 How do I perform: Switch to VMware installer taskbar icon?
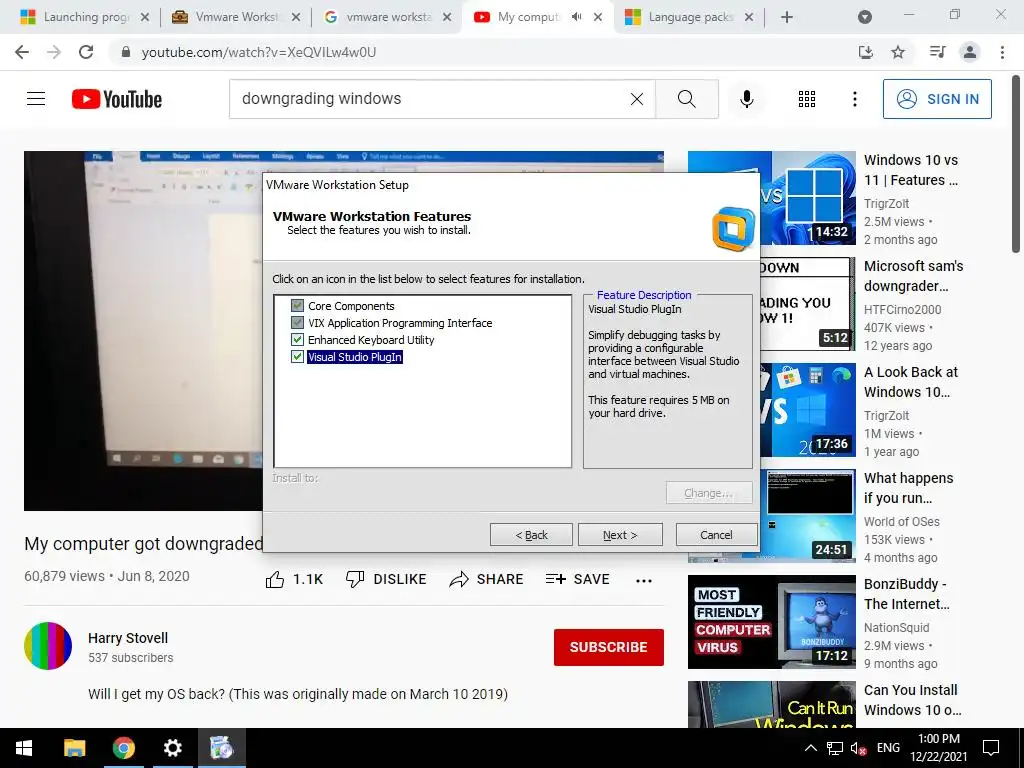pos(221,748)
